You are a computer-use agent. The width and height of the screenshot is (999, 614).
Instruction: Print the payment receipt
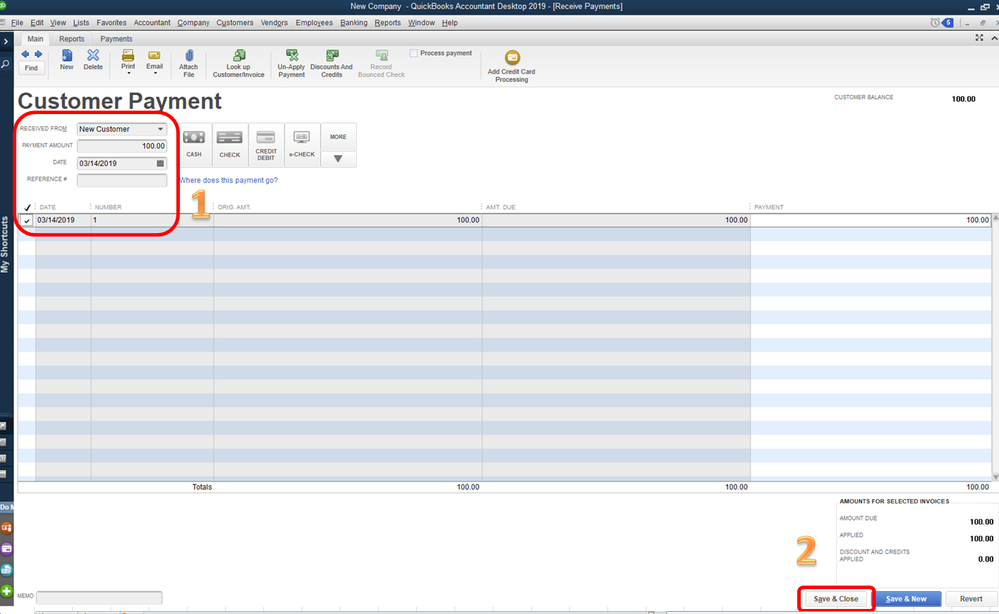click(128, 59)
